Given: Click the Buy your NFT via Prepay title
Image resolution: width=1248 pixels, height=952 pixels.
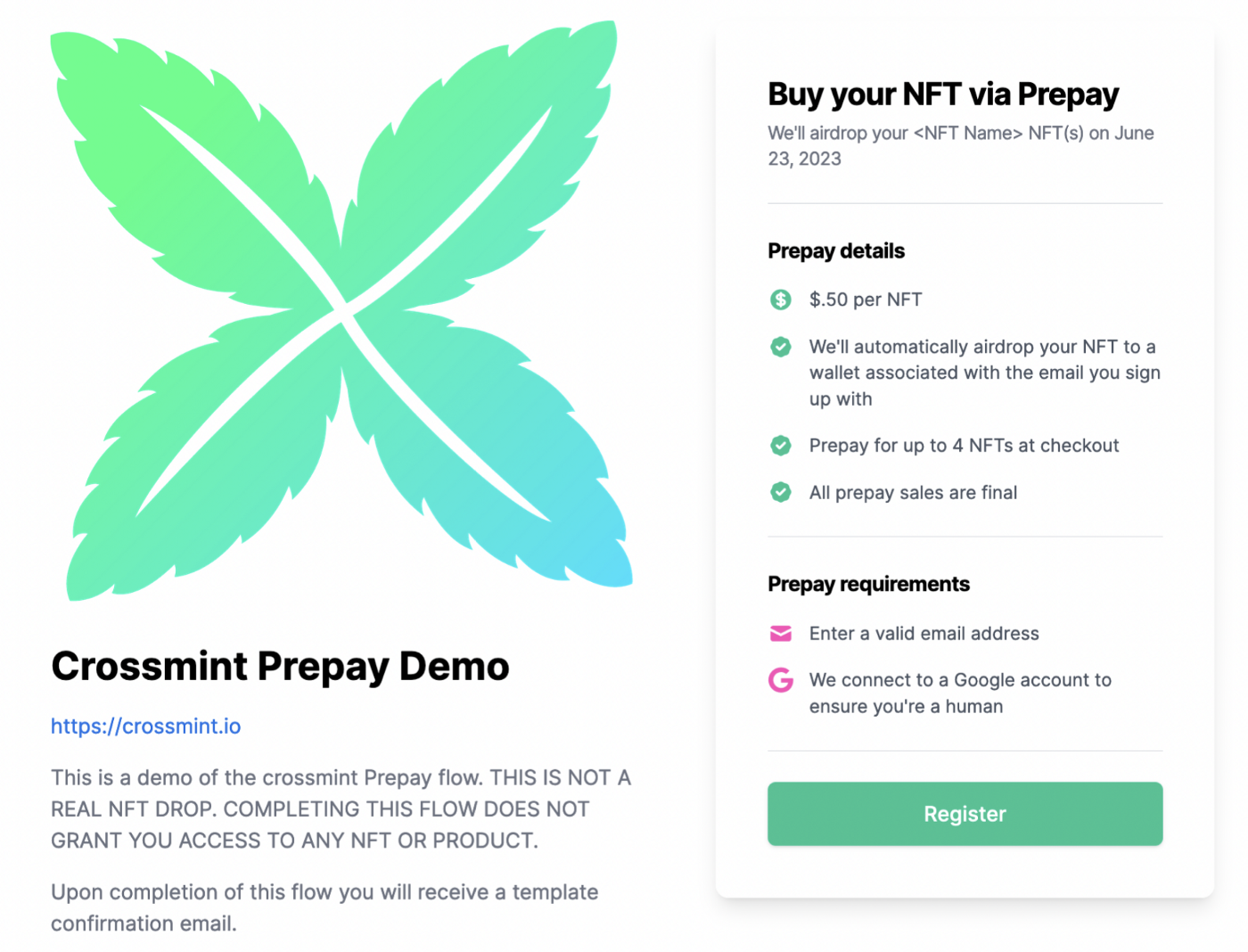Looking at the screenshot, I should point(942,94).
